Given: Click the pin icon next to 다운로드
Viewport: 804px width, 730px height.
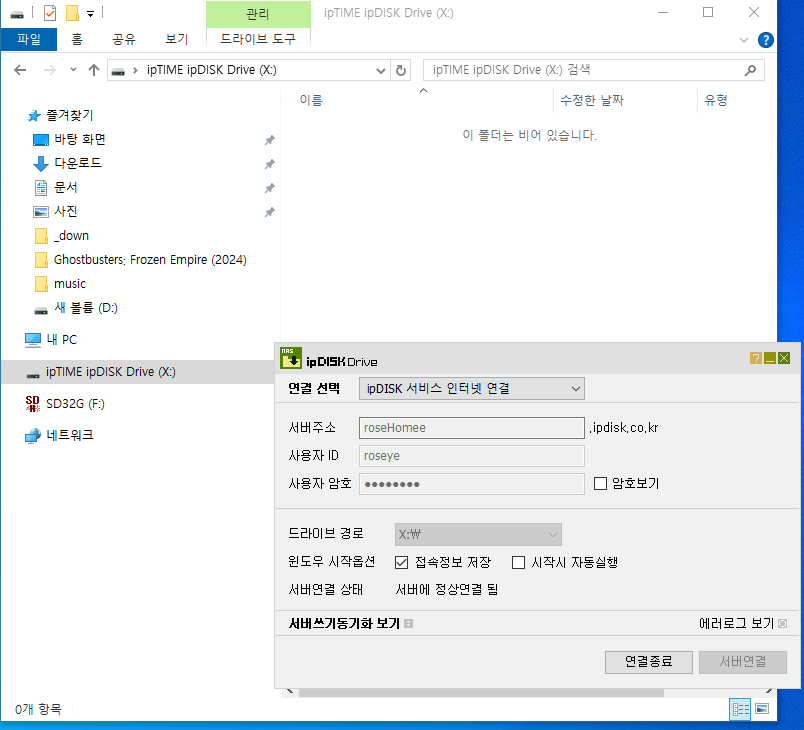Looking at the screenshot, I should (x=270, y=164).
